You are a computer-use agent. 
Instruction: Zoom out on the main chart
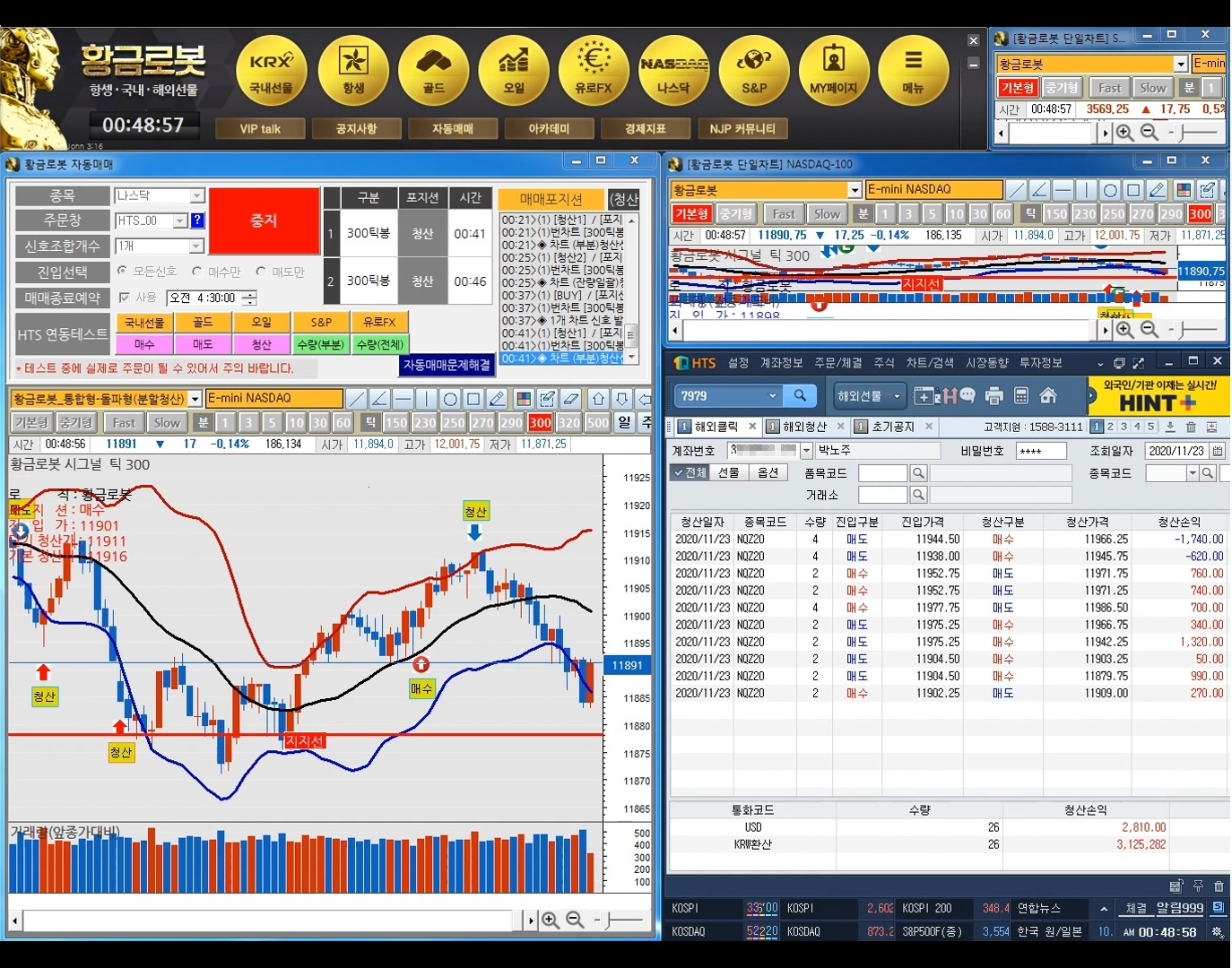[x=575, y=920]
